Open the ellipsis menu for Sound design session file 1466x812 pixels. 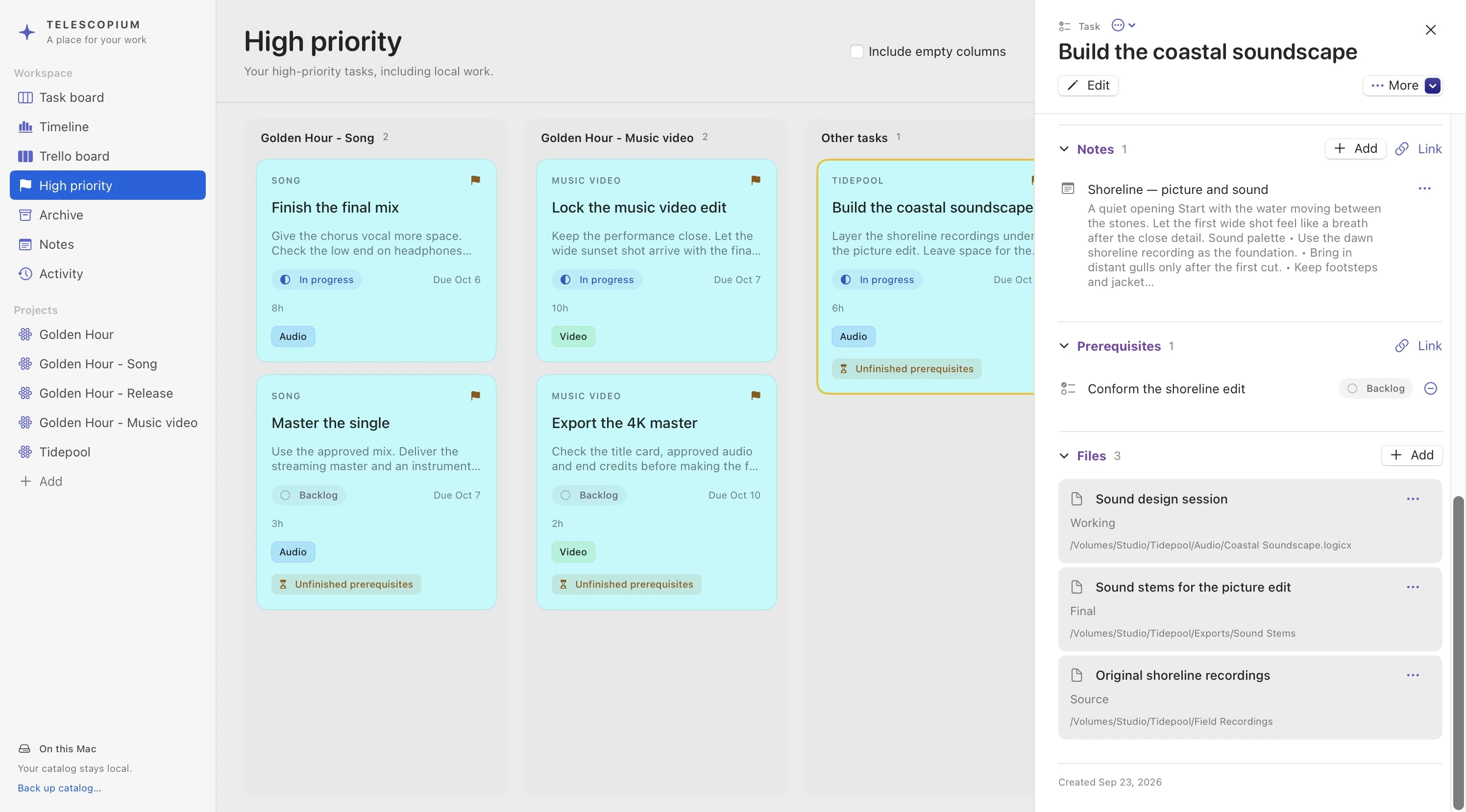point(1413,499)
